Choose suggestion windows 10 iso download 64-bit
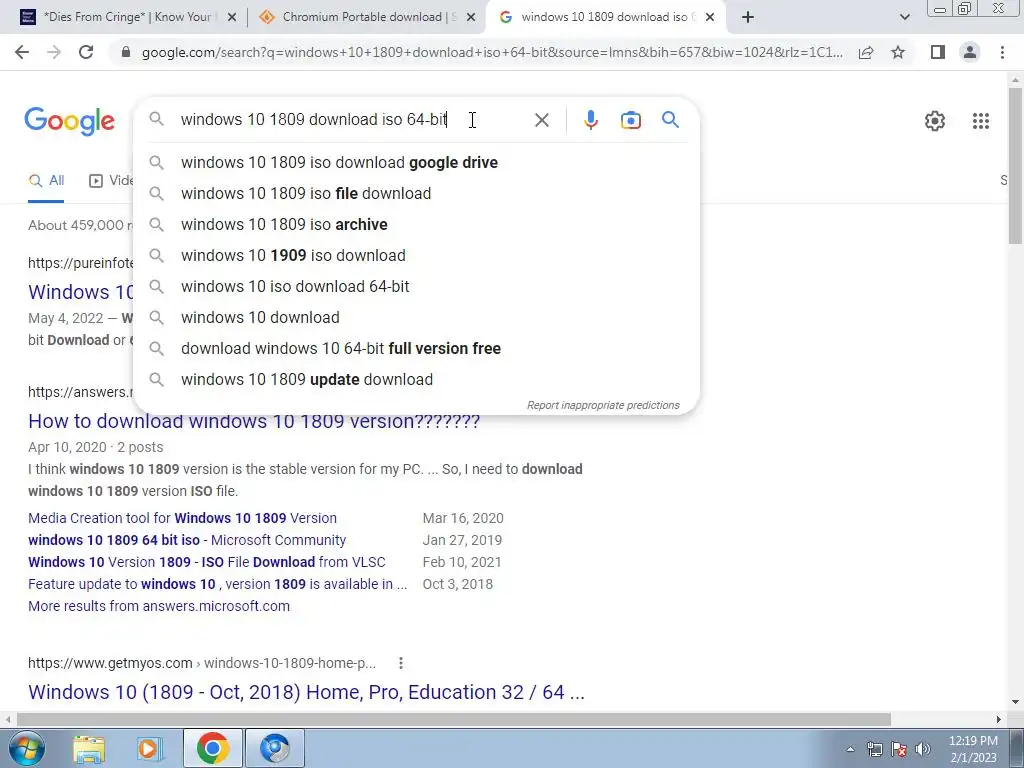1024x768 pixels. point(416,286)
